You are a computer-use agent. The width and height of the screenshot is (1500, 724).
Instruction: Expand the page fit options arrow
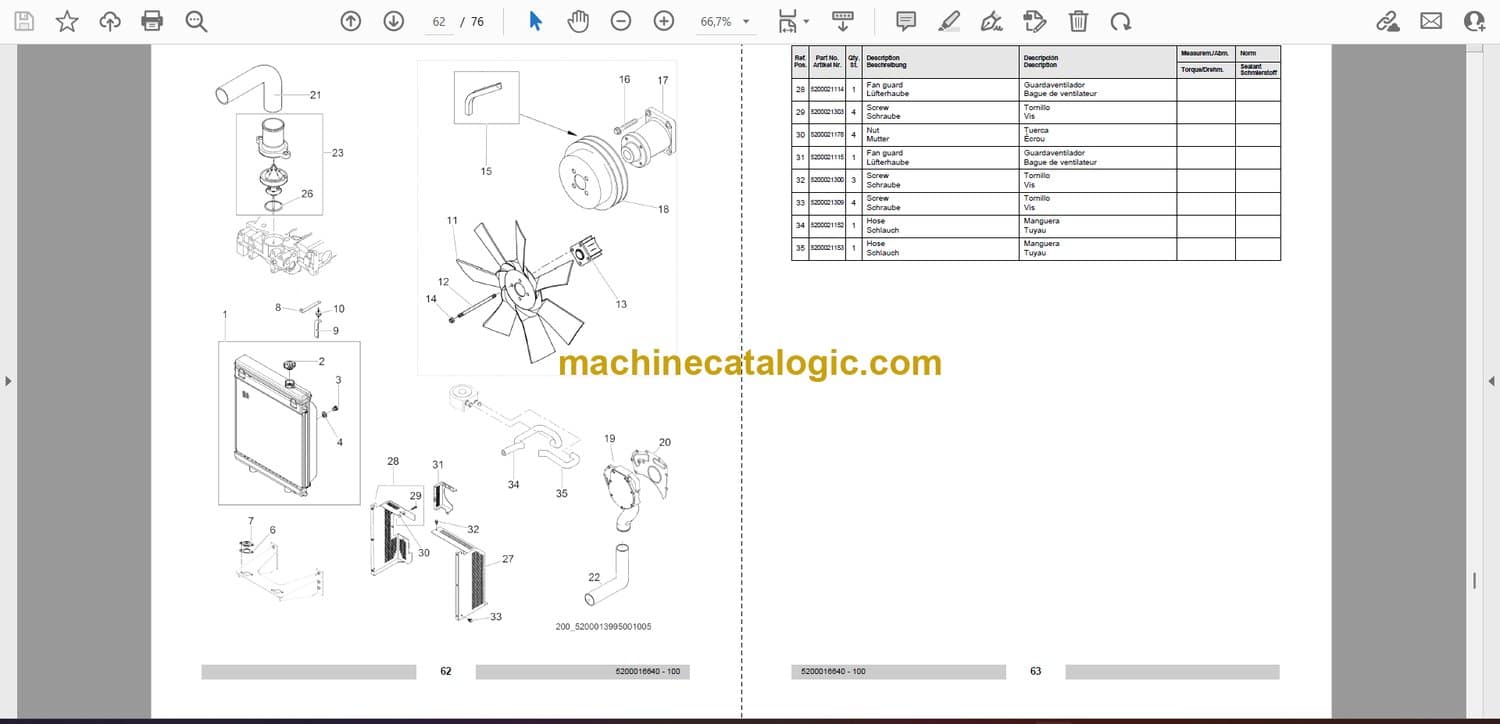pos(806,21)
